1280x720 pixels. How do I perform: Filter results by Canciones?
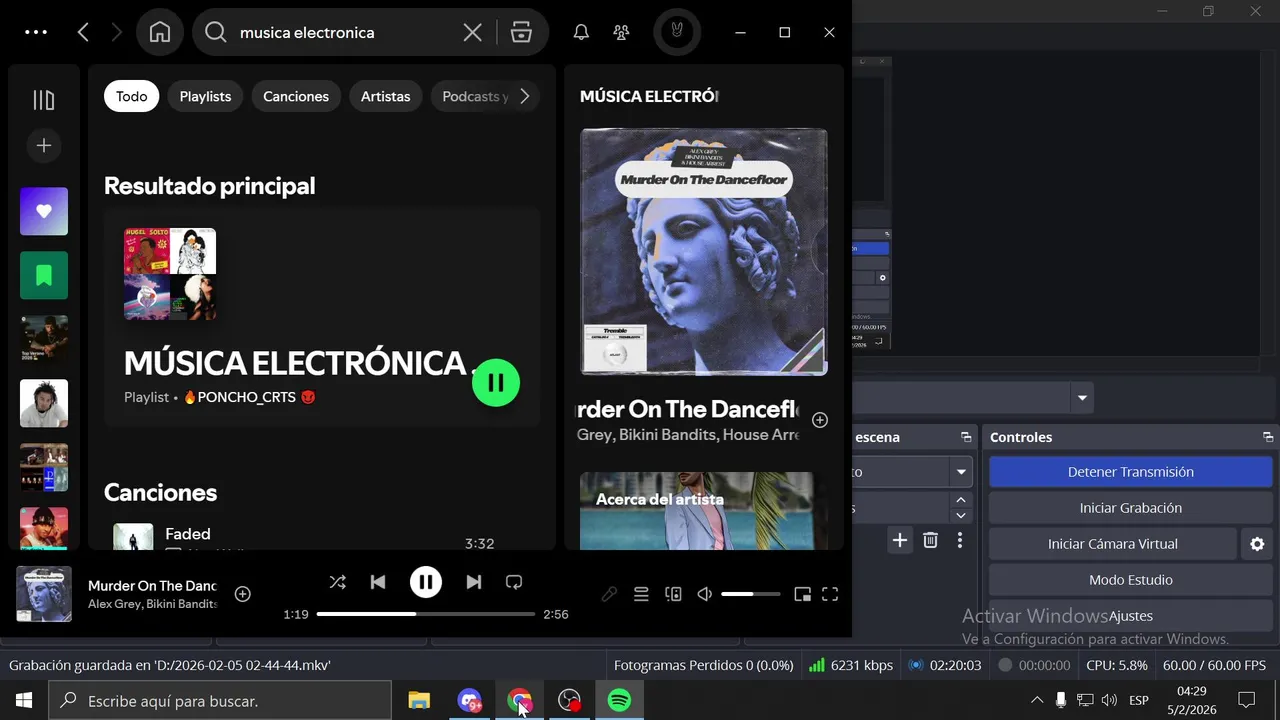pos(296,96)
